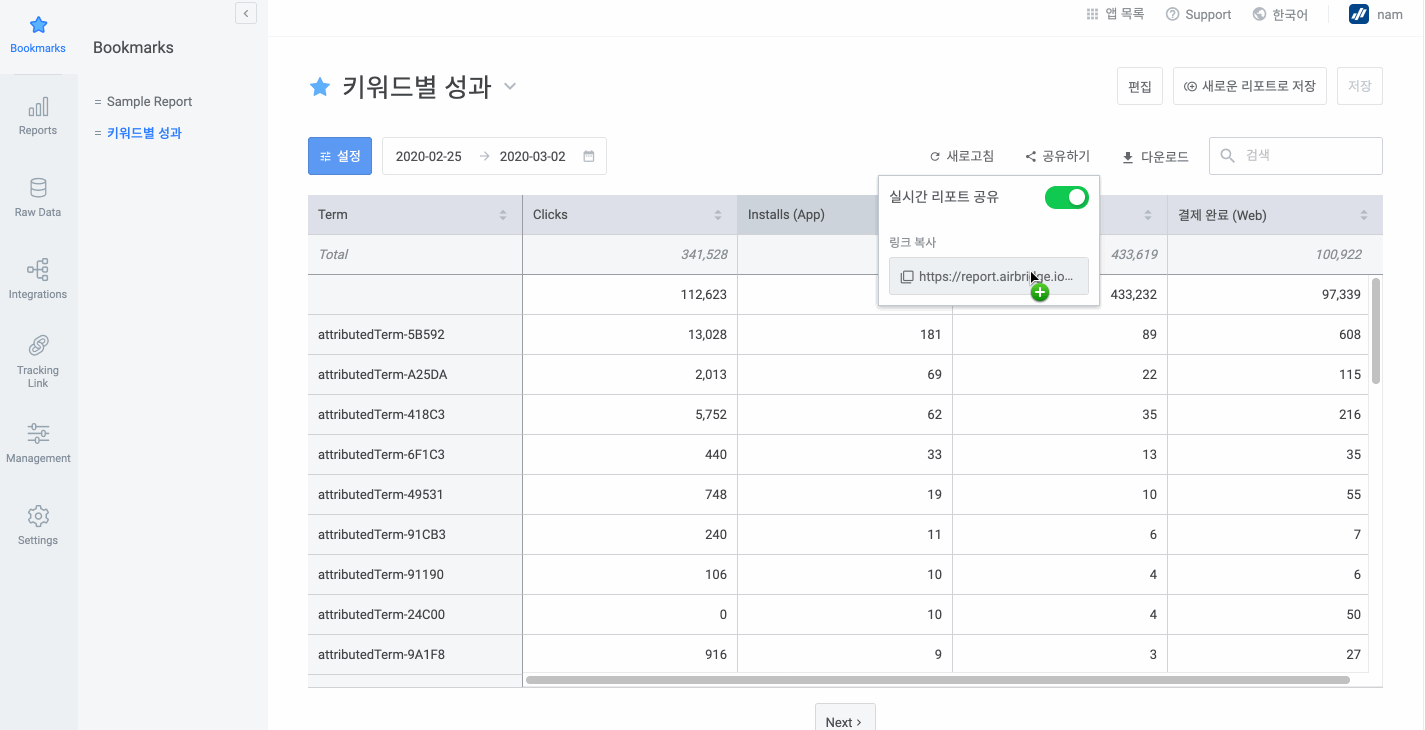Click the vertical table scrollbar
This screenshot has height=730, width=1425.
tap(1376, 331)
